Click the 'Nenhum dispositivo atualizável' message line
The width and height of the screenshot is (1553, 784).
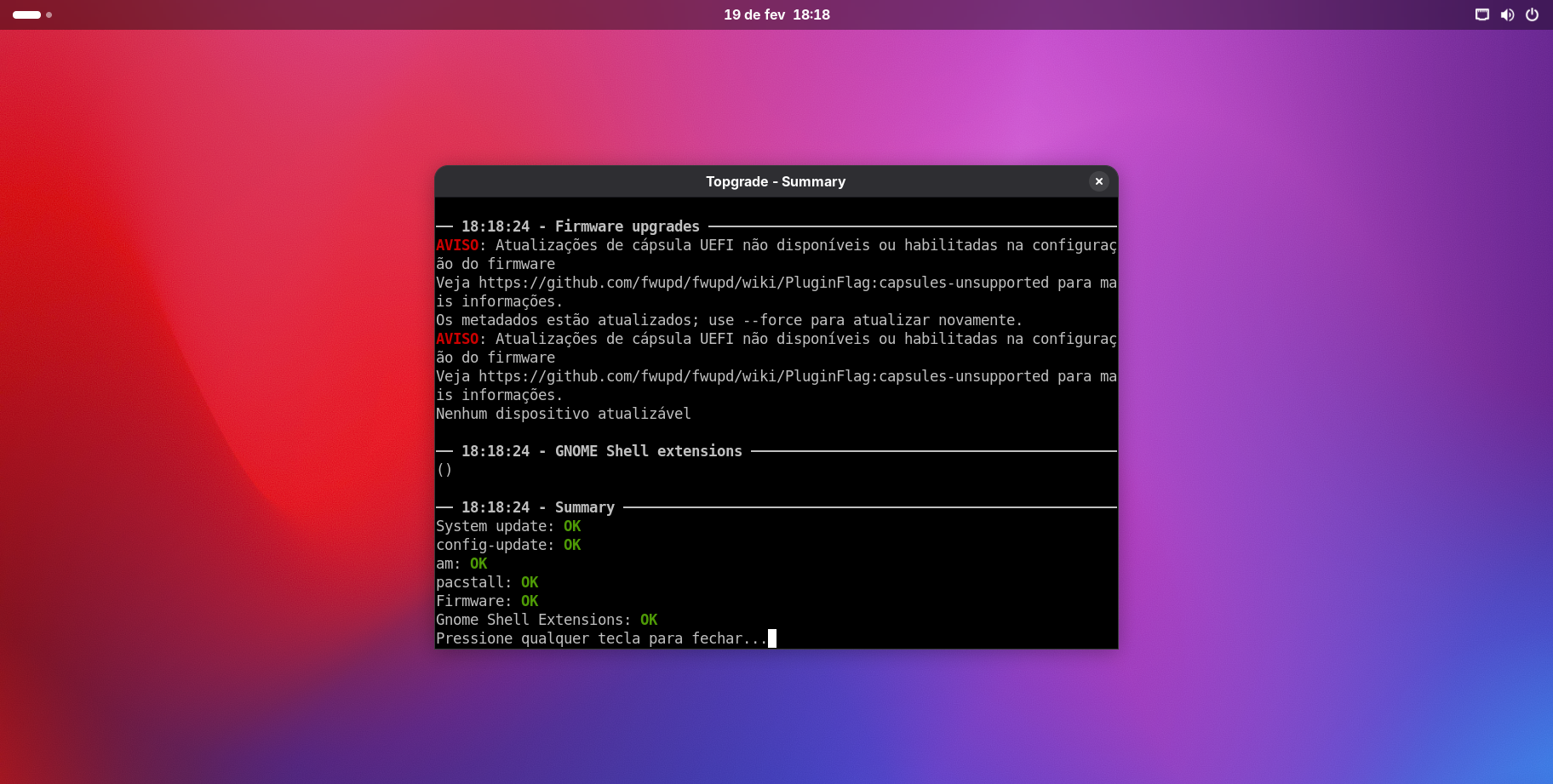pos(563,414)
